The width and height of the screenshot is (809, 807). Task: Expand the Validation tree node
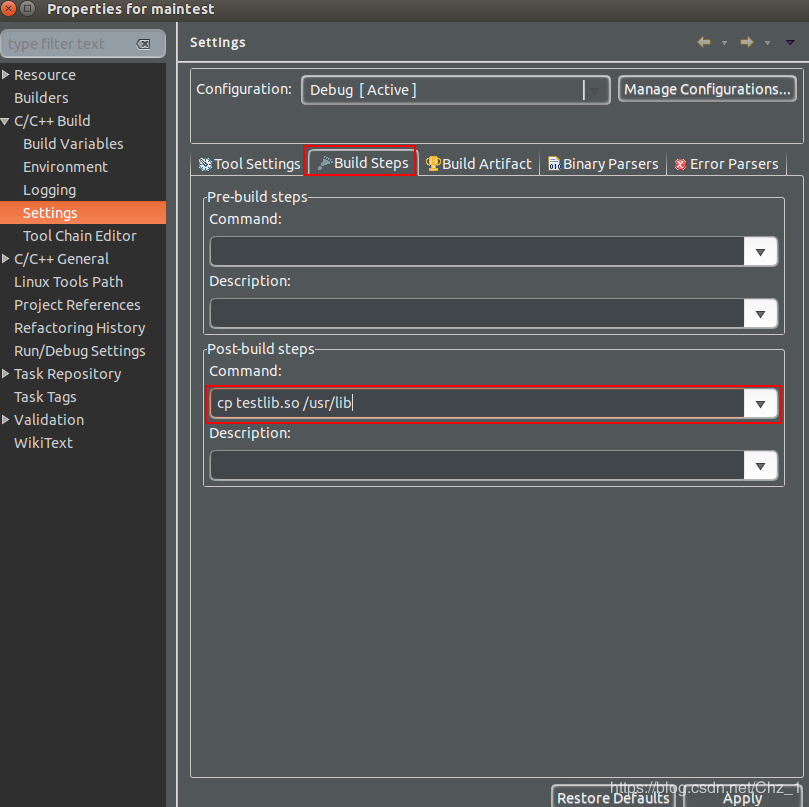pos(5,419)
